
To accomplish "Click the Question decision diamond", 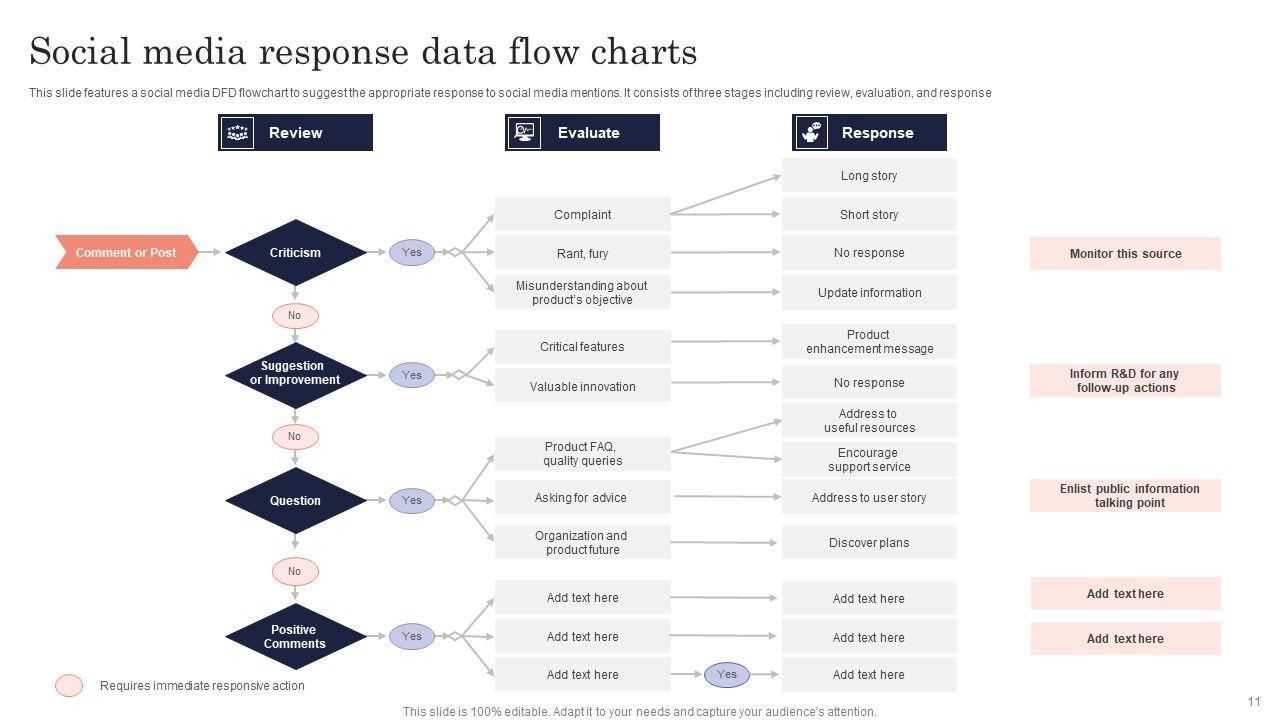I will point(295,500).
